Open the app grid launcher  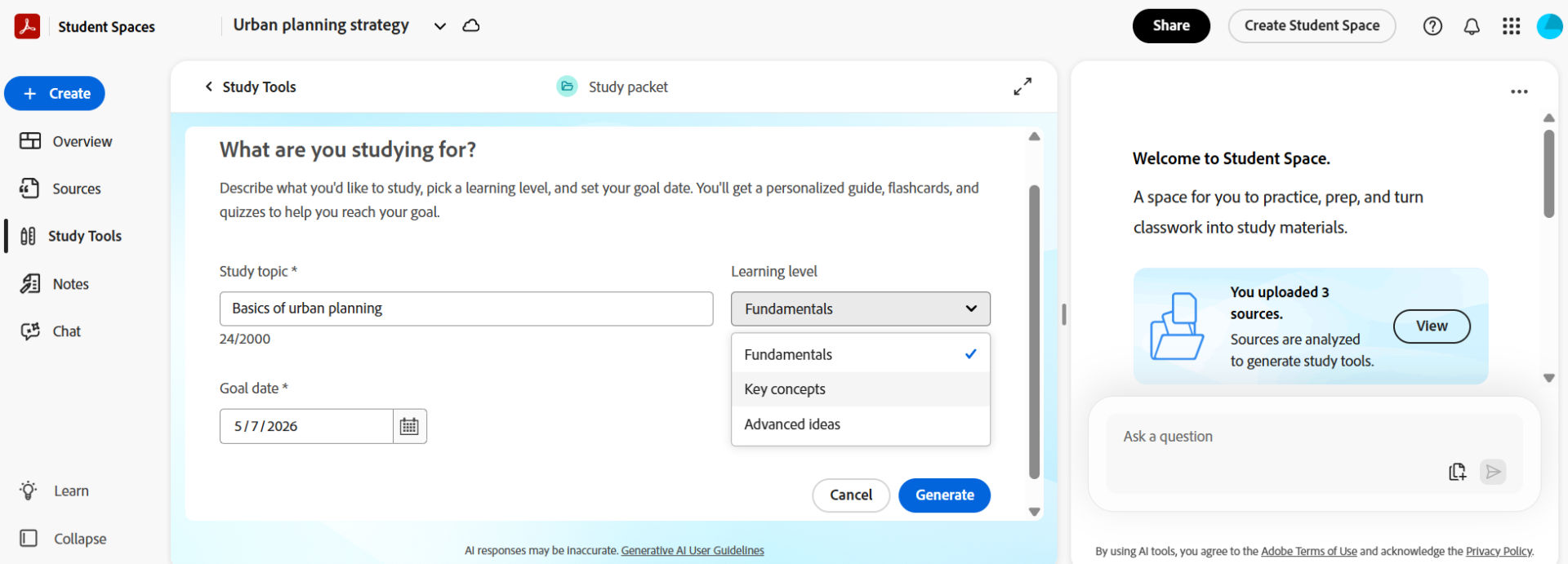pyautogui.click(x=1511, y=25)
